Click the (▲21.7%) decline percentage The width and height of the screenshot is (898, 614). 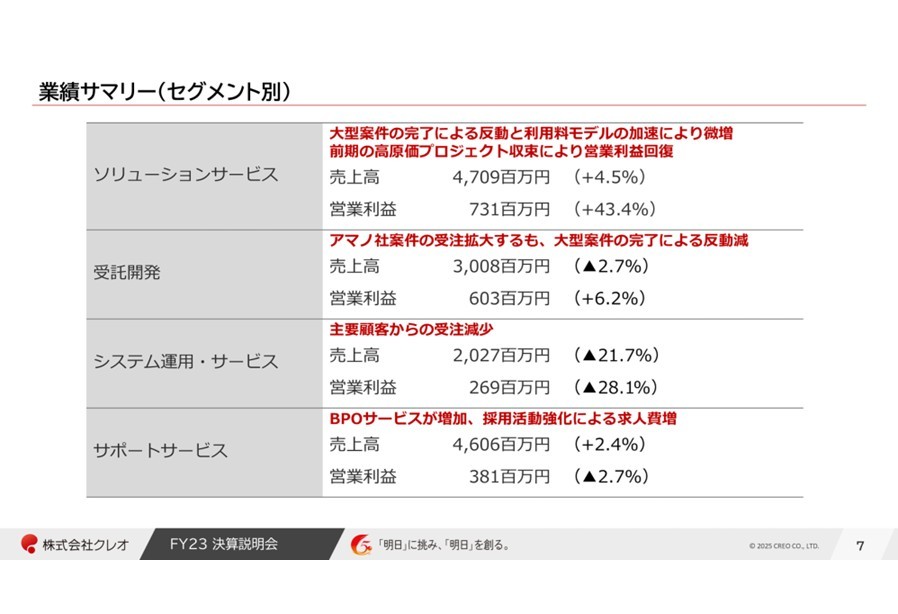[616, 355]
